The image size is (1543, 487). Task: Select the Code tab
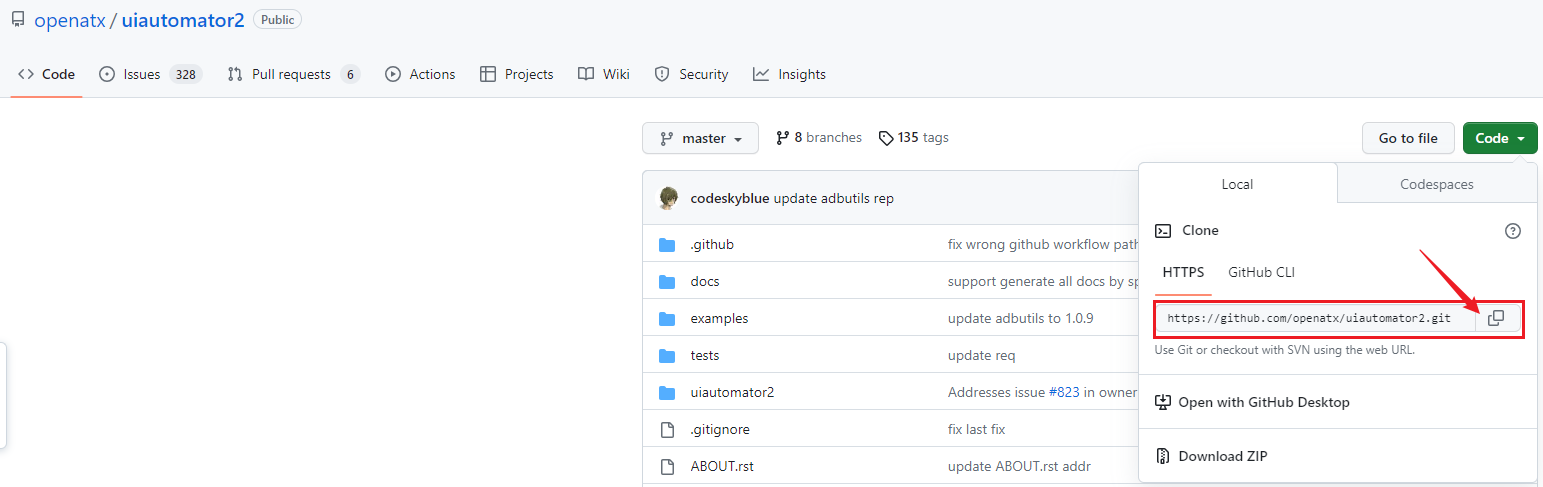(x=47, y=74)
